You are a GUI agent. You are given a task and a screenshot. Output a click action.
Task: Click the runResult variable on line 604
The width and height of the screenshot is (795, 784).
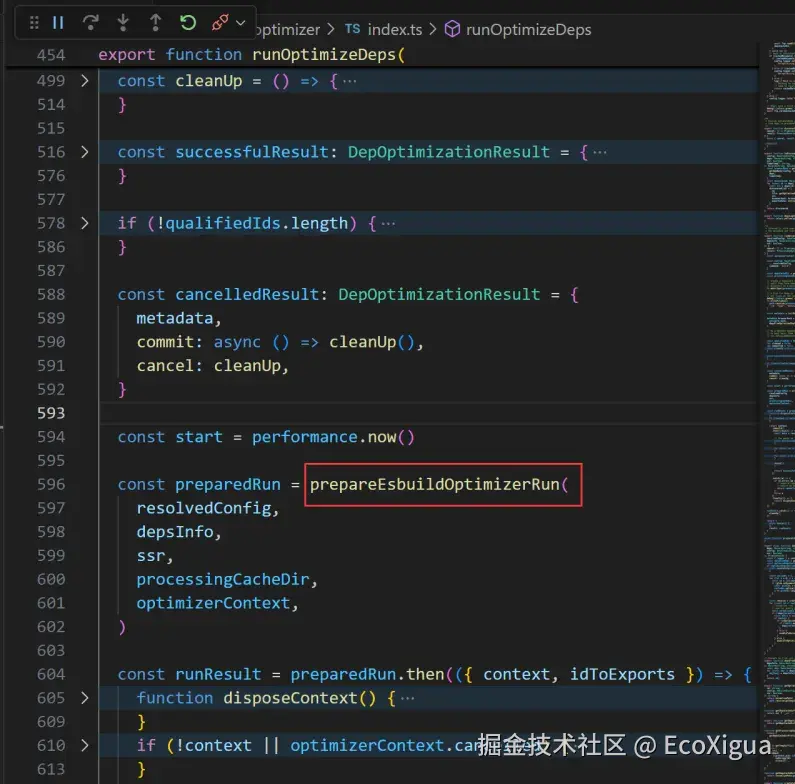tap(218, 674)
